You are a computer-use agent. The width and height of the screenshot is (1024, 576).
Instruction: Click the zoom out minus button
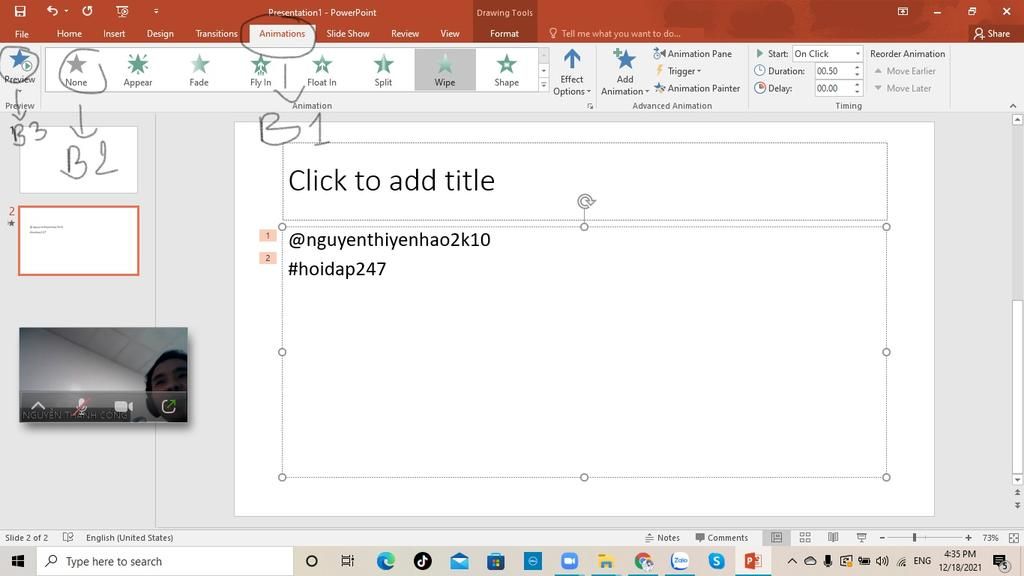coord(882,537)
